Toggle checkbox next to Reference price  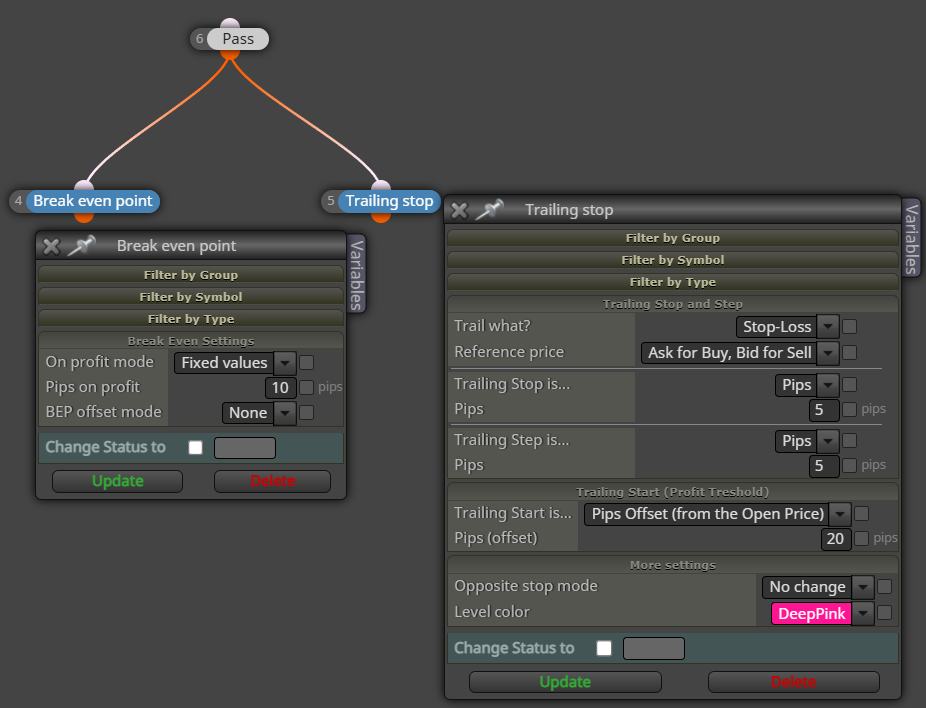(849, 353)
